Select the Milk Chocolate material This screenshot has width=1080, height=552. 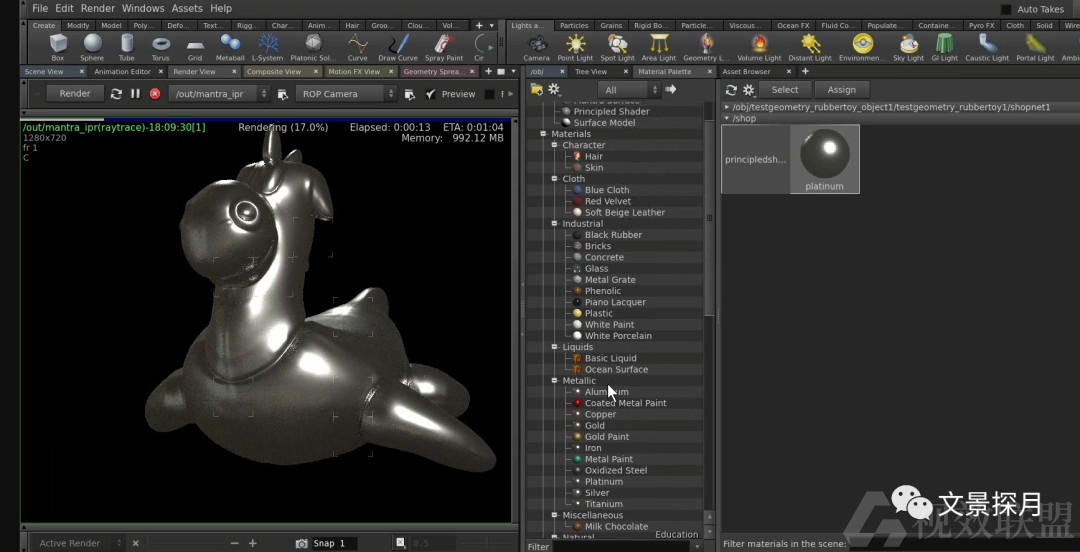pyautogui.click(x=616, y=527)
